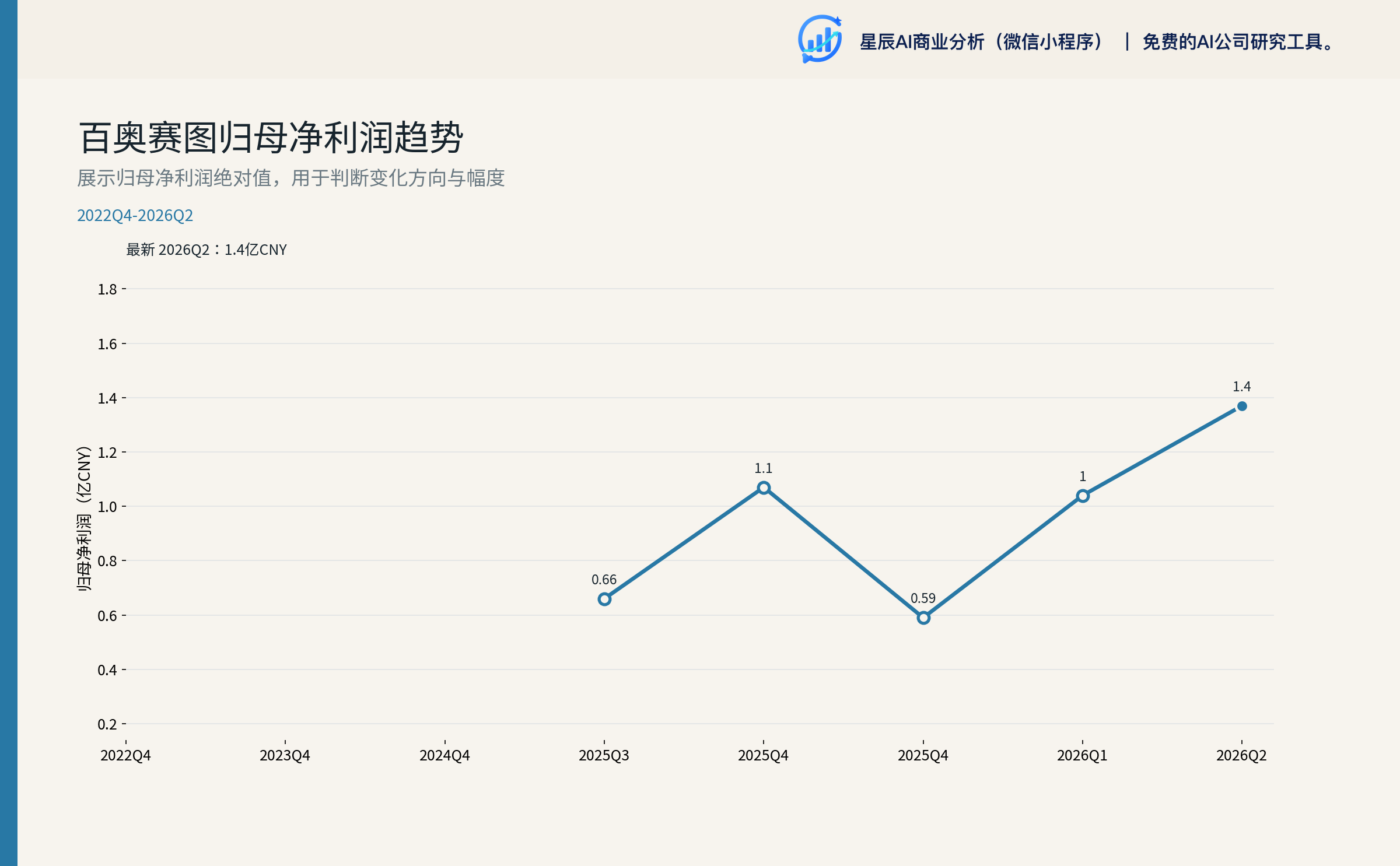Click the 免费的AI公司研究工具。 slogan text
This screenshot has height=866, width=1400.
(1238, 42)
